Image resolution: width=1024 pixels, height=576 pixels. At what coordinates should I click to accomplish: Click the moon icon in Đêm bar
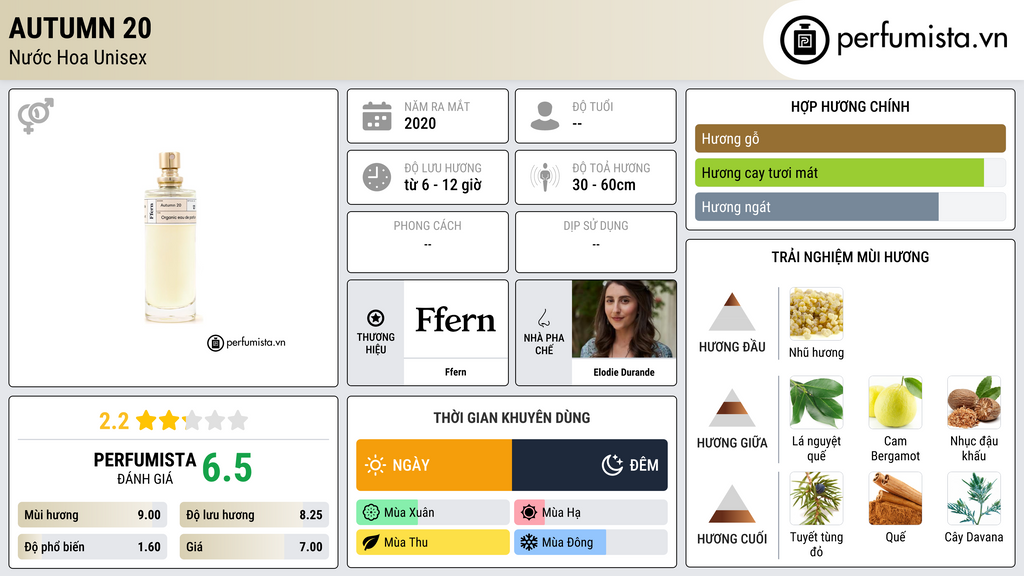point(612,465)
